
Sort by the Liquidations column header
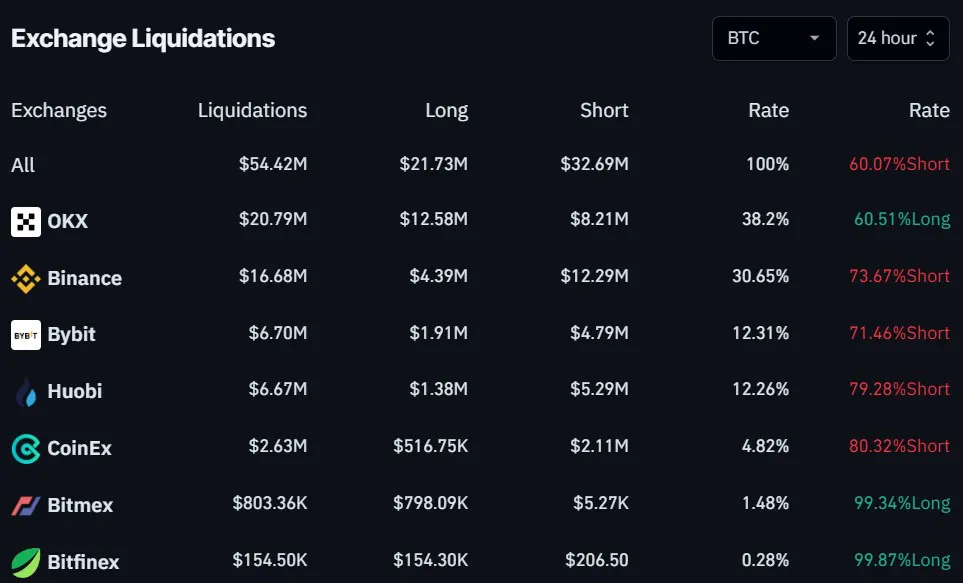point(252,111)
